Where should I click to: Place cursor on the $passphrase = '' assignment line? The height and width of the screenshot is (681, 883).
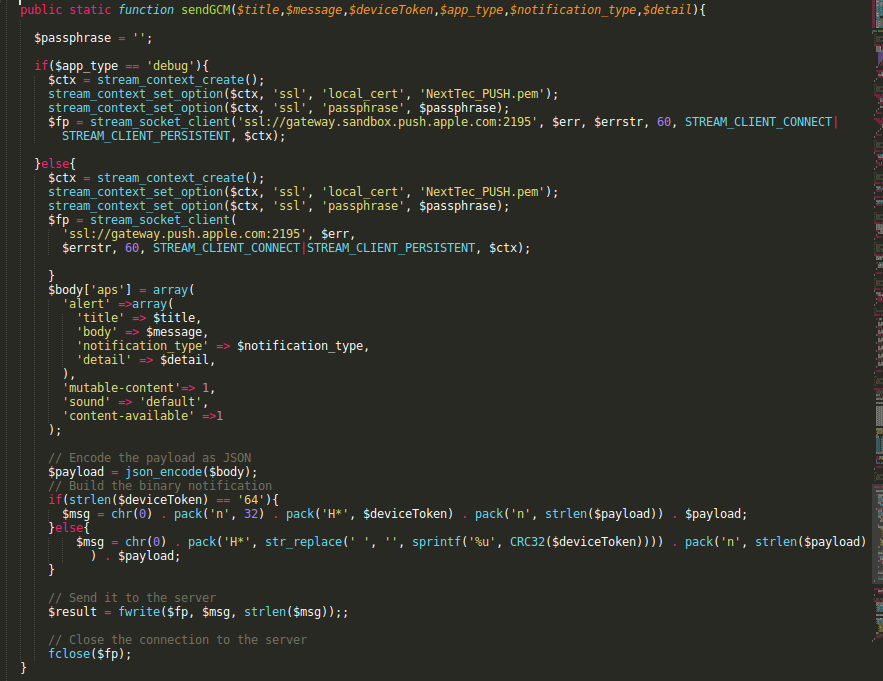point(93,38)
